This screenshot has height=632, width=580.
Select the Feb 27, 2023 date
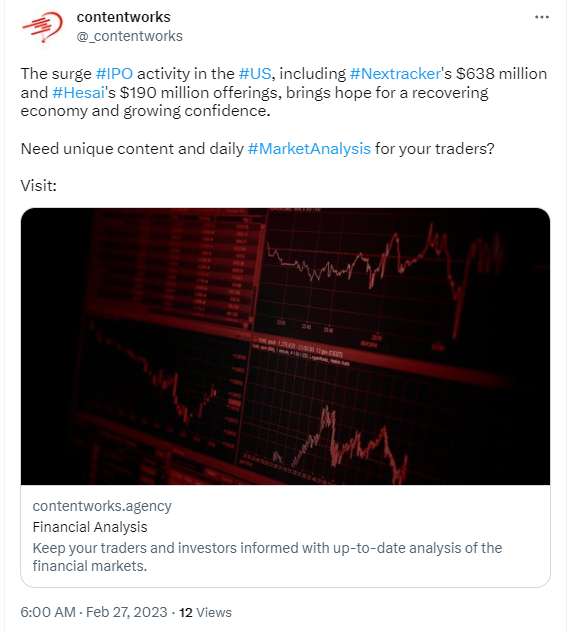click(x=127, y=612)
